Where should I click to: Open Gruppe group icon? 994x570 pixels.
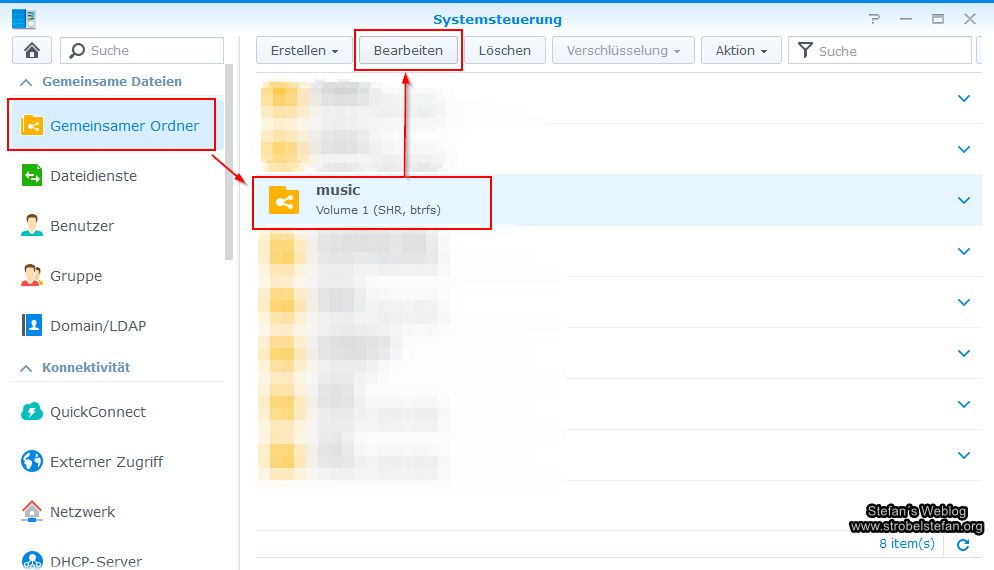tap(32, 276)
